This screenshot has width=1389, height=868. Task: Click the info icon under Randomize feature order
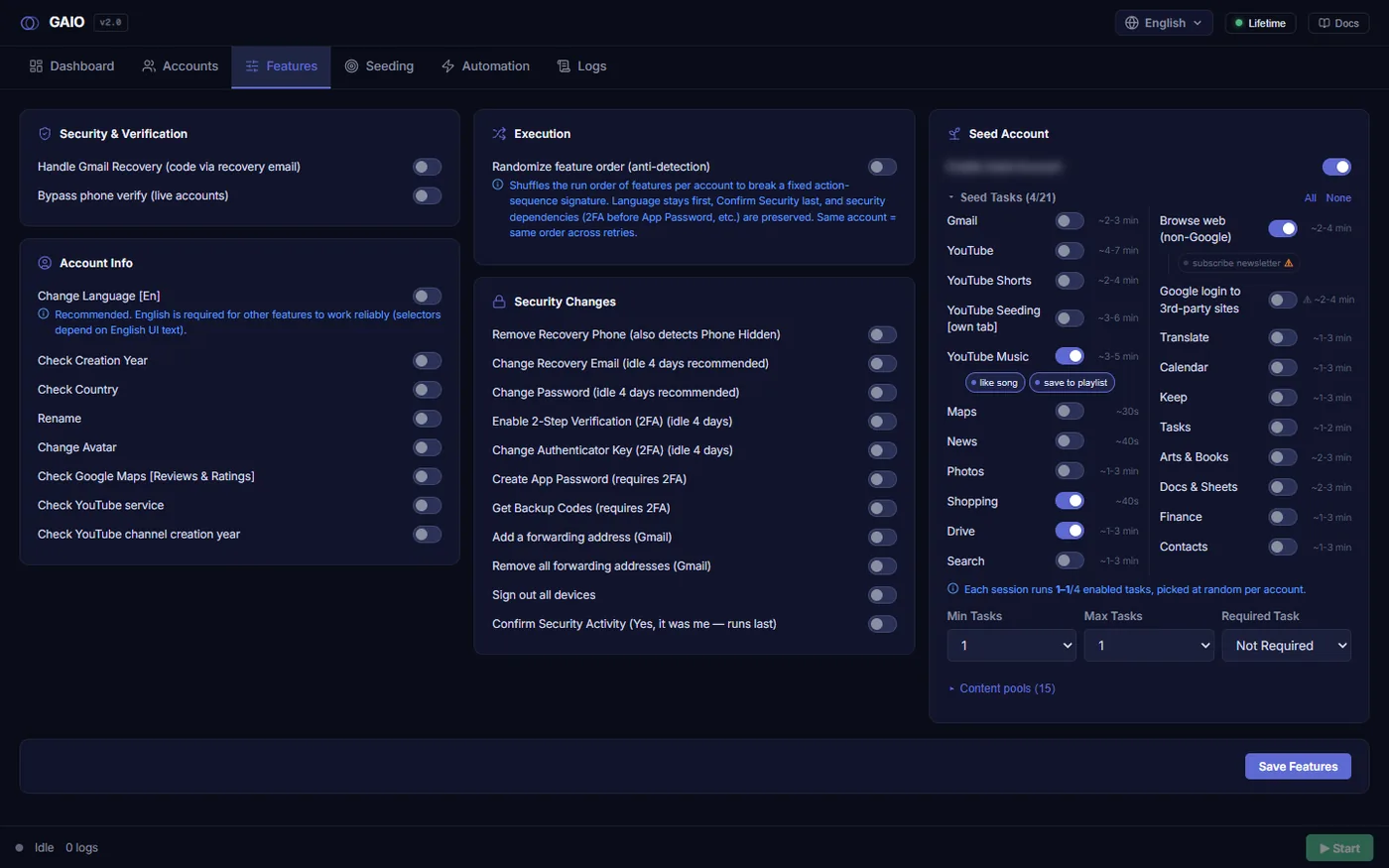498,186
